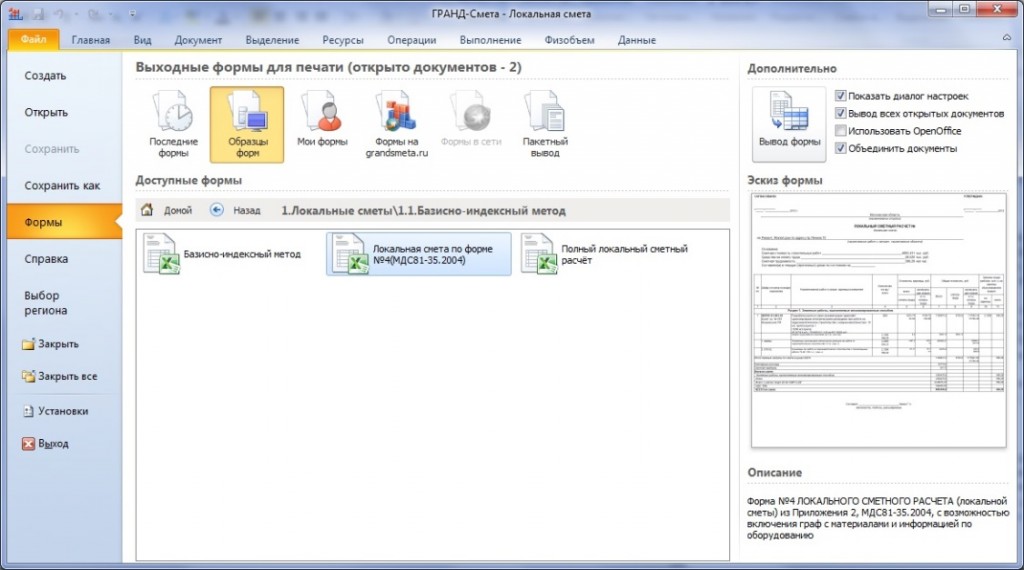Viewport: 1024px width, 570px height.
Task: Select the Базисно-индексный метод form
Action: coord(223,254)
